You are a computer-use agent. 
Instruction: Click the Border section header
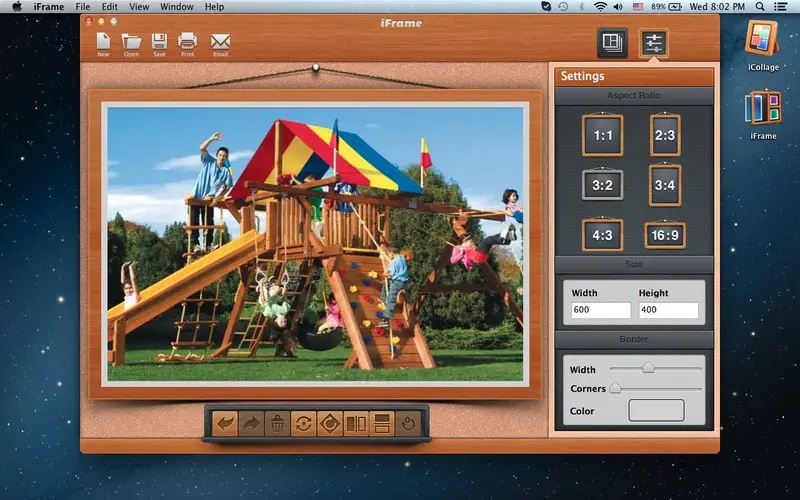click(x=634, y=339)
